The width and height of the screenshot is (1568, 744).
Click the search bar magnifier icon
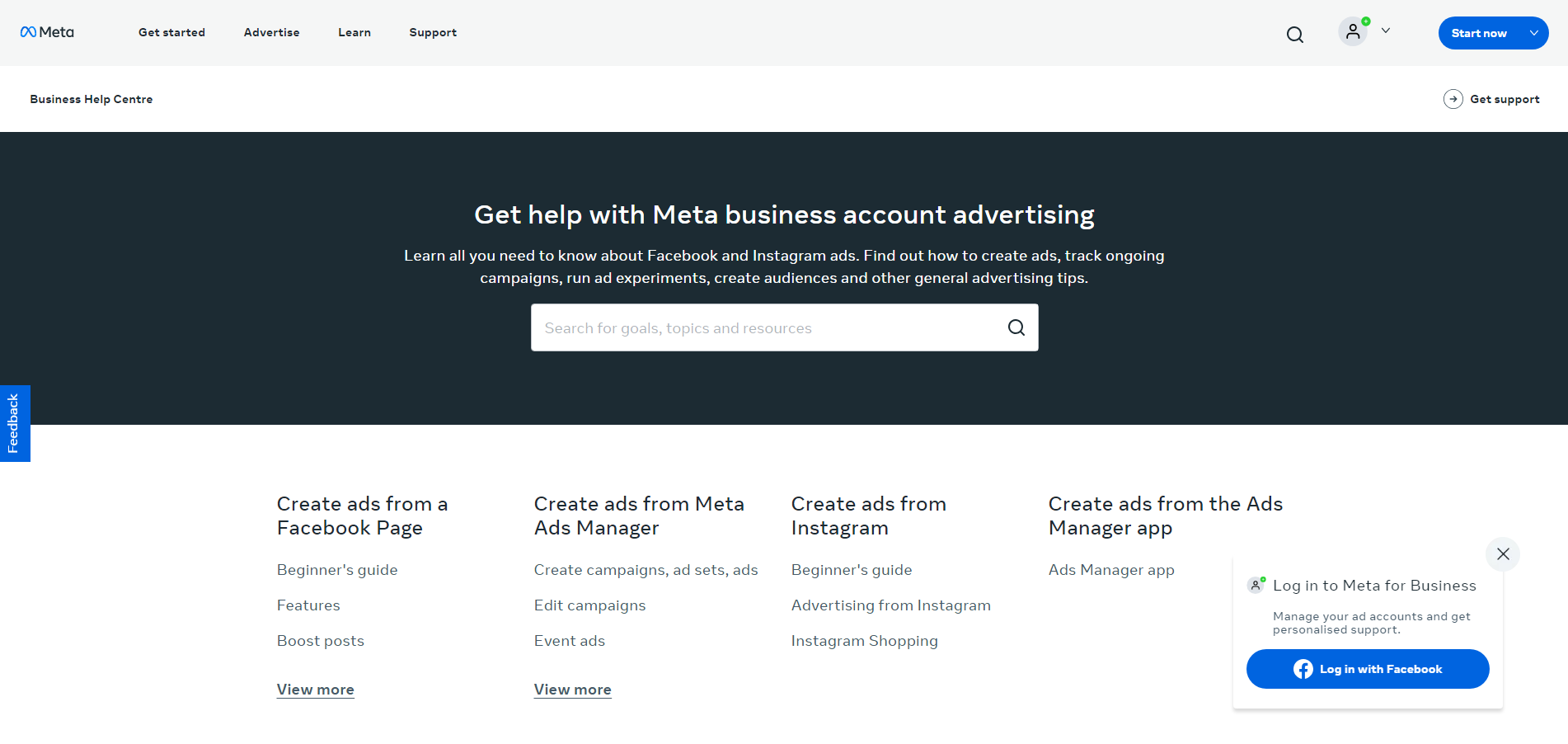[1016, 327]
